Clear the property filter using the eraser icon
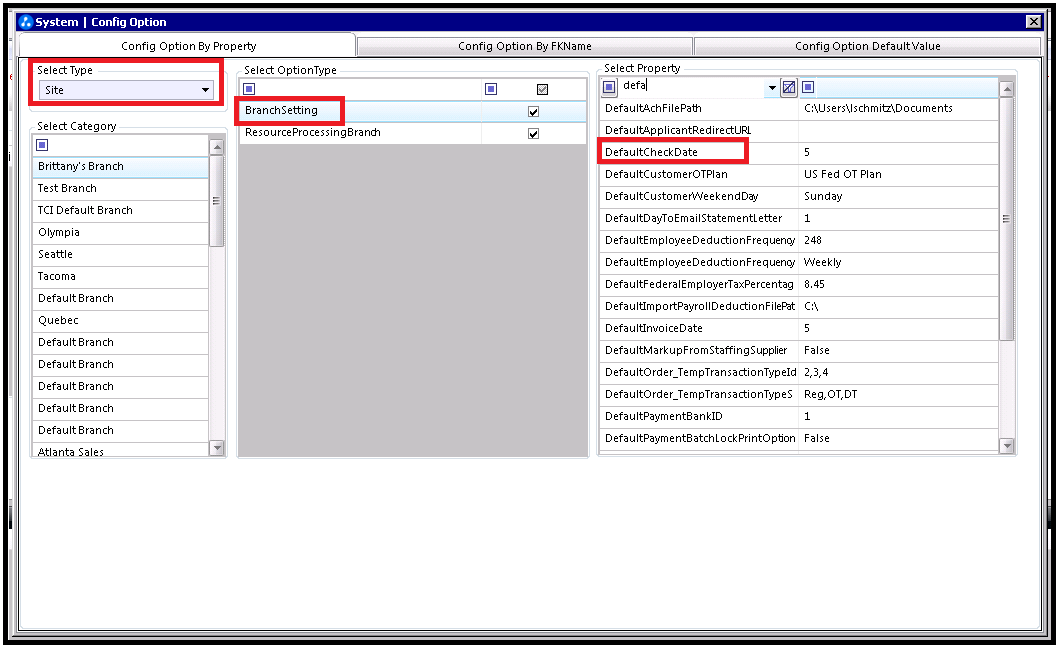Viewport: 1060px width, 648px height. coord(788,87)
